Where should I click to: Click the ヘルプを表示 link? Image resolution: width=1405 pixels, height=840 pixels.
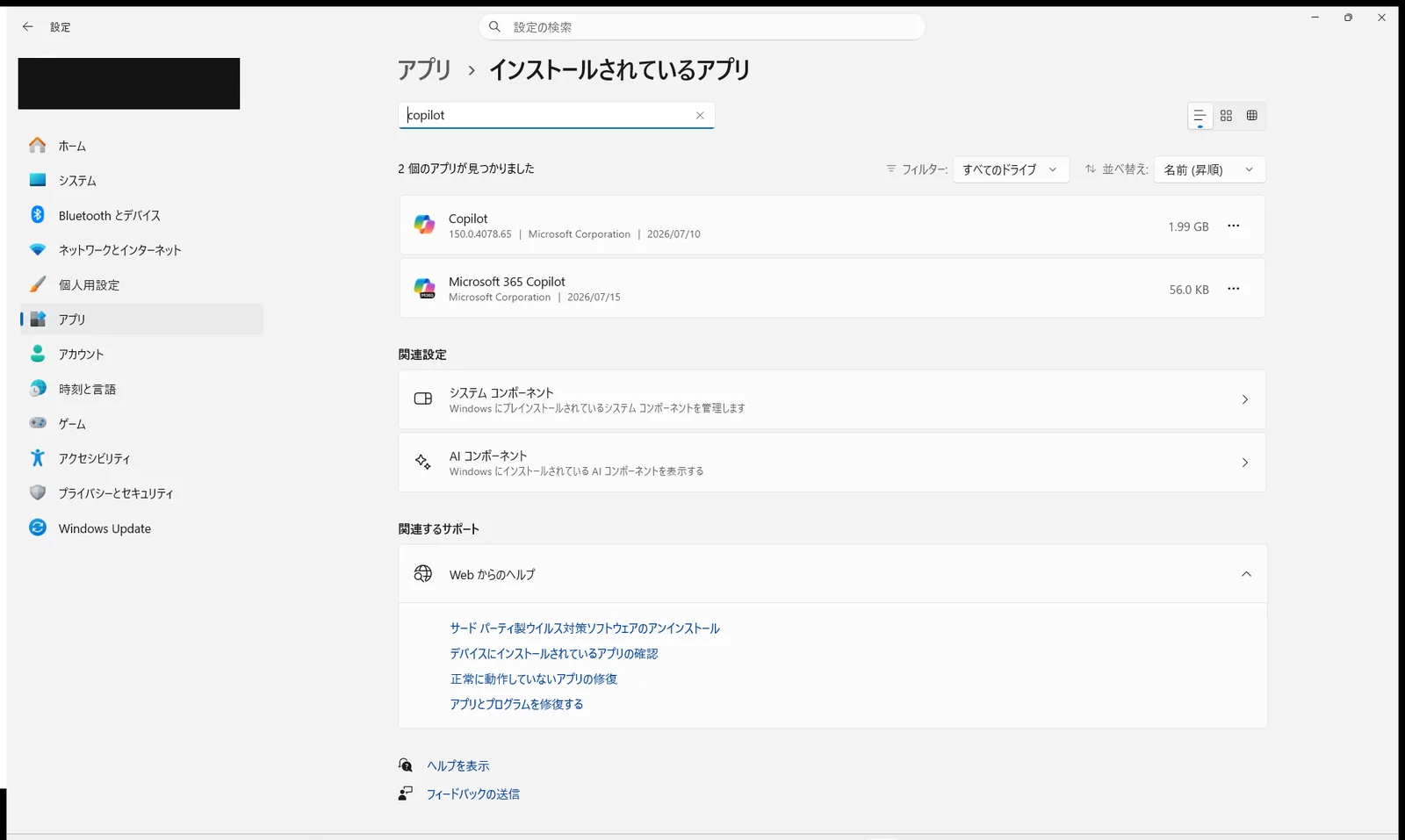[x=458, y=766]
